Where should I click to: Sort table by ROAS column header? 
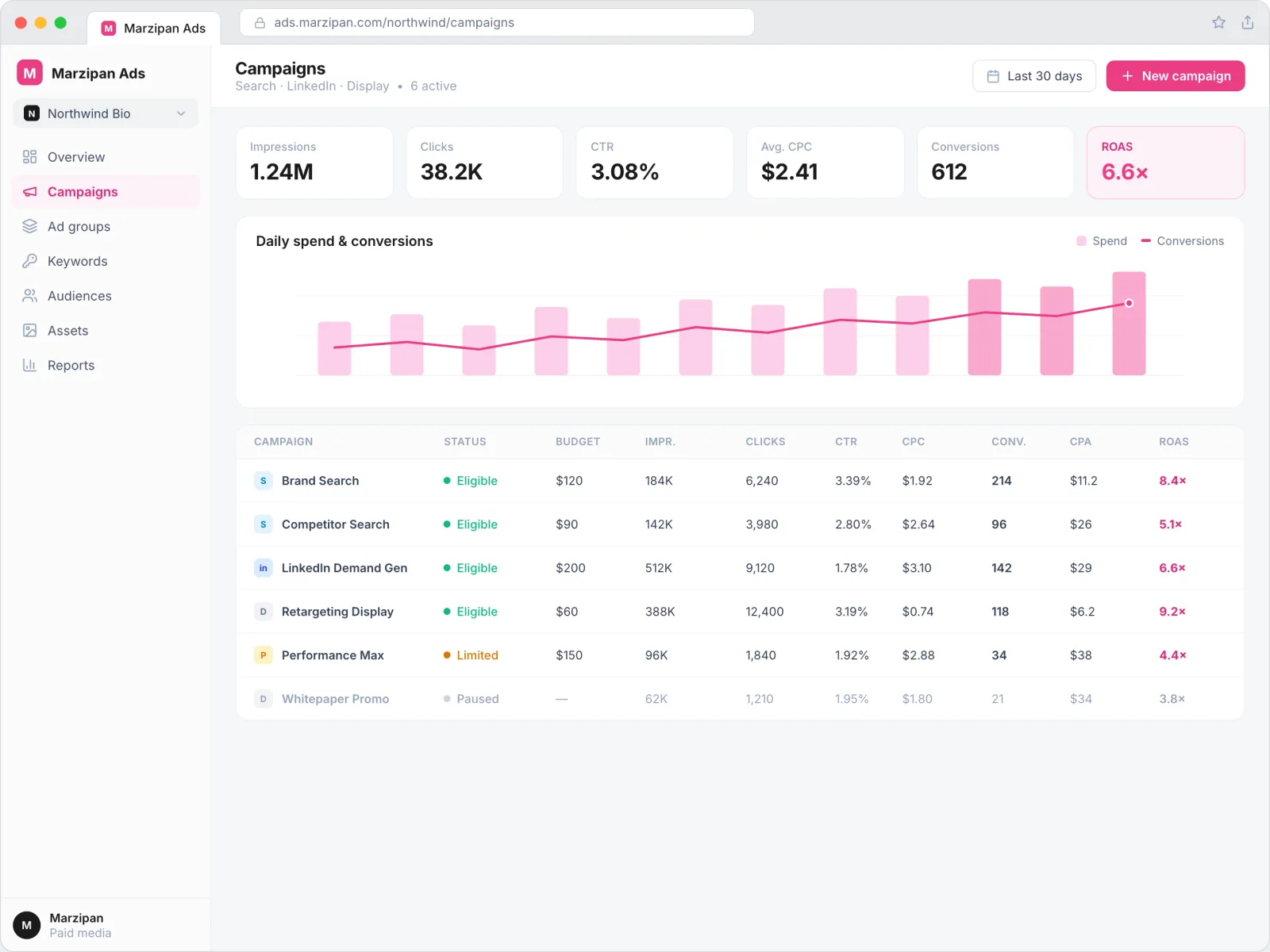(1174, 442)
